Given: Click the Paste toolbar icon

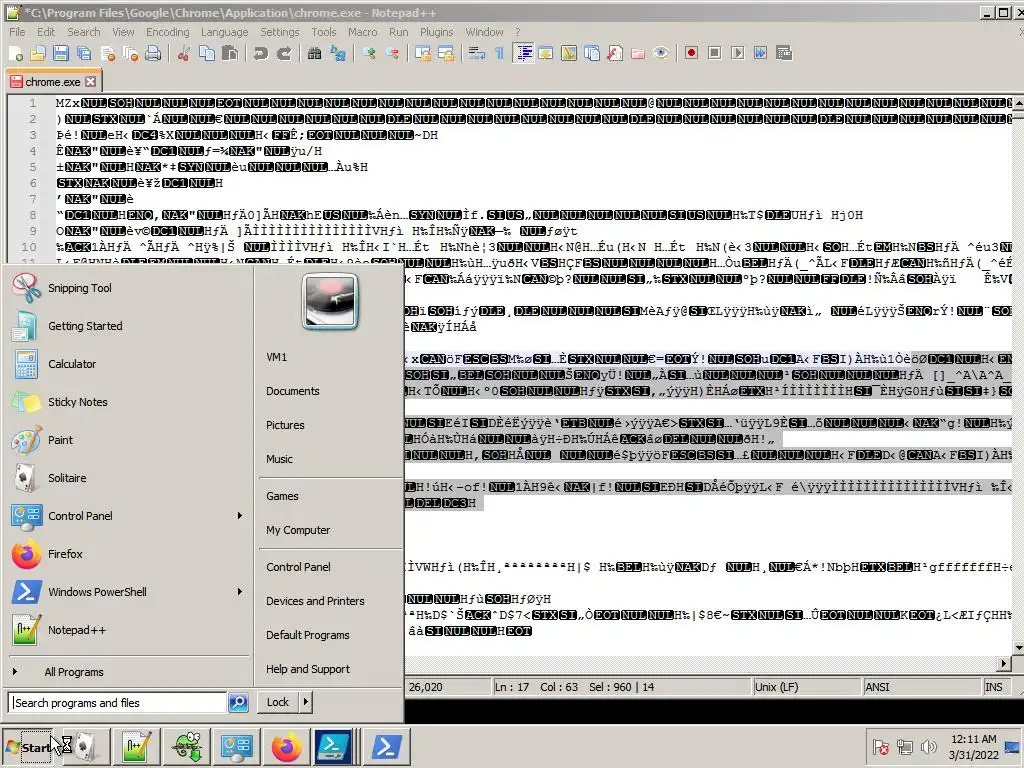Looking at the screenshot, I should point(230,53).
